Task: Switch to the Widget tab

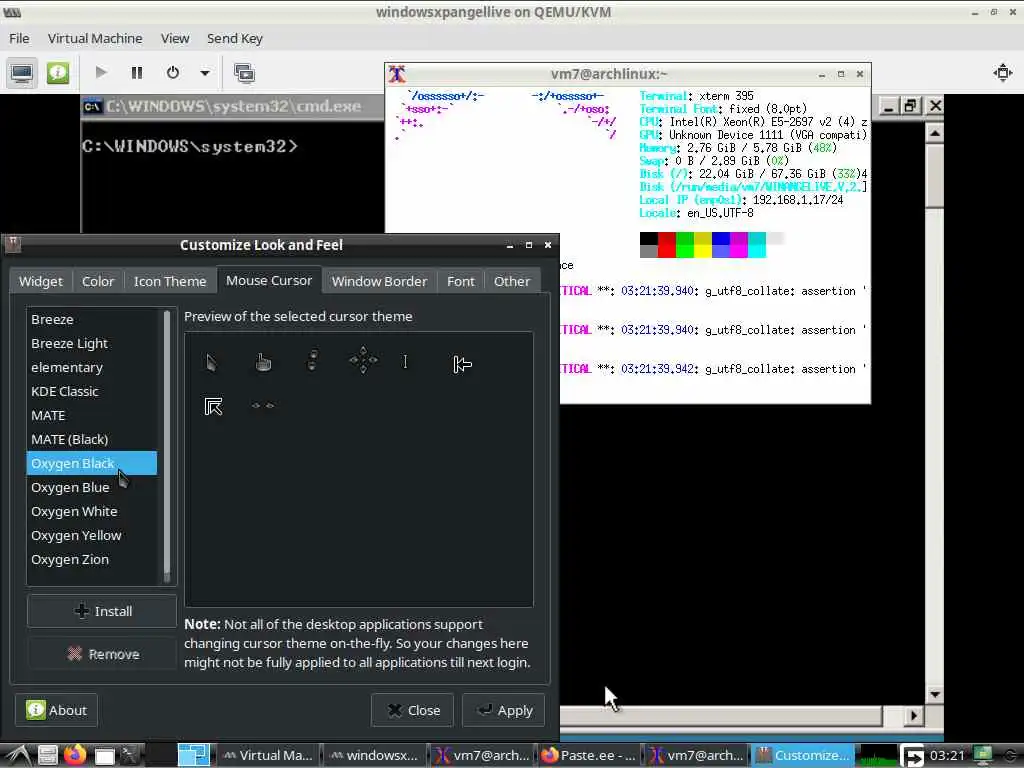Action: click(x=40, y=281)
